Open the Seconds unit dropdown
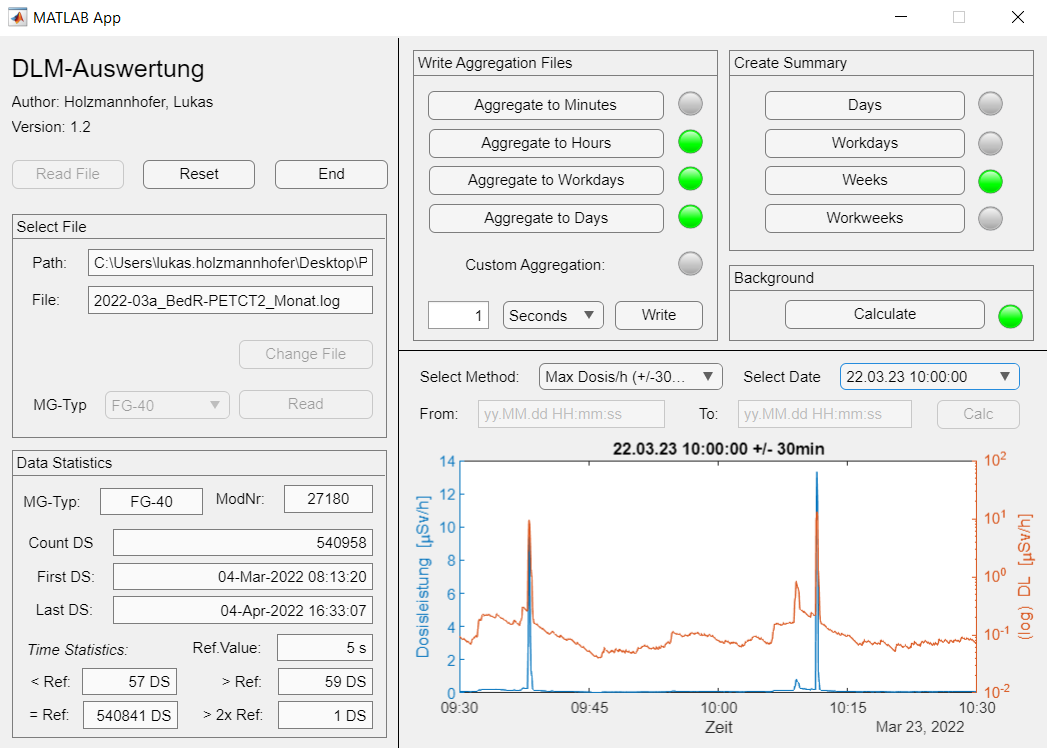Viewport: 1047px width, 748px height. [x=553, y=315]
